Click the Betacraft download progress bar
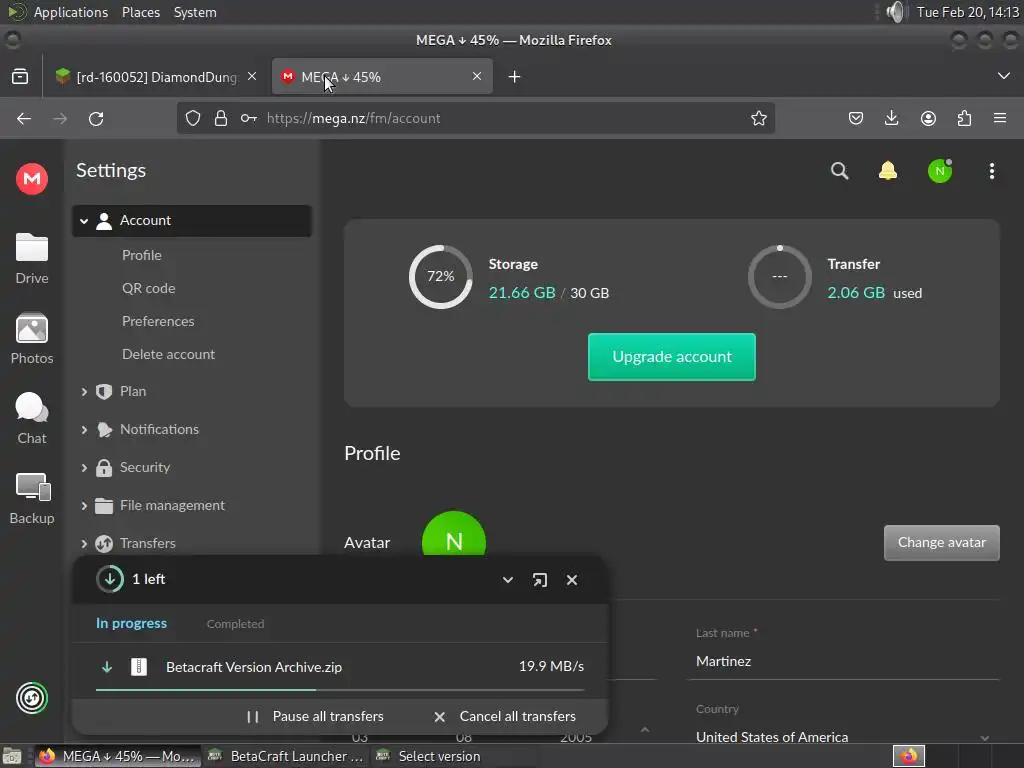Screen dimensions: 1024x768 click(x=340, y=689)
